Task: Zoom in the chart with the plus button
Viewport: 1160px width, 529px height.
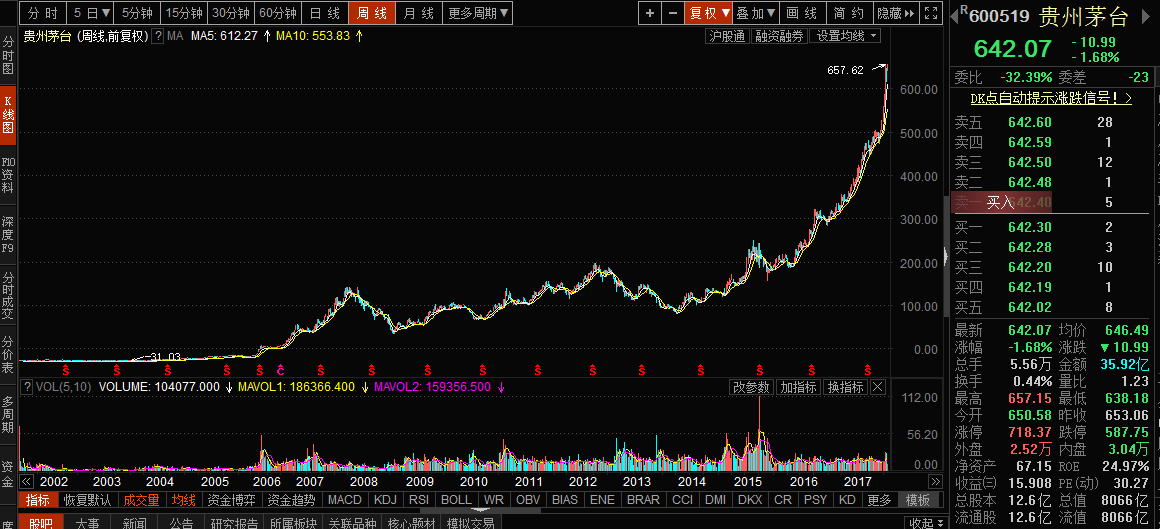Action: click(x=650, y=13)
